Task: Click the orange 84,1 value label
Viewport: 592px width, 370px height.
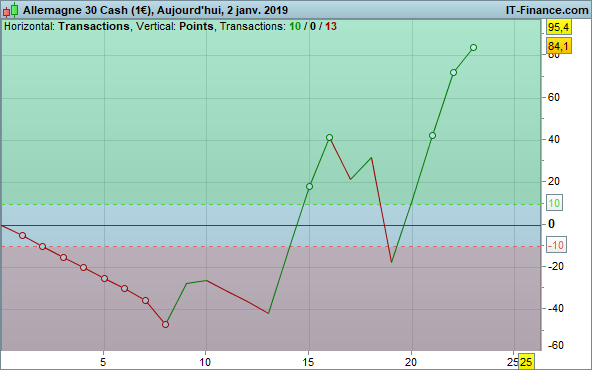Action: coord(559,46)
